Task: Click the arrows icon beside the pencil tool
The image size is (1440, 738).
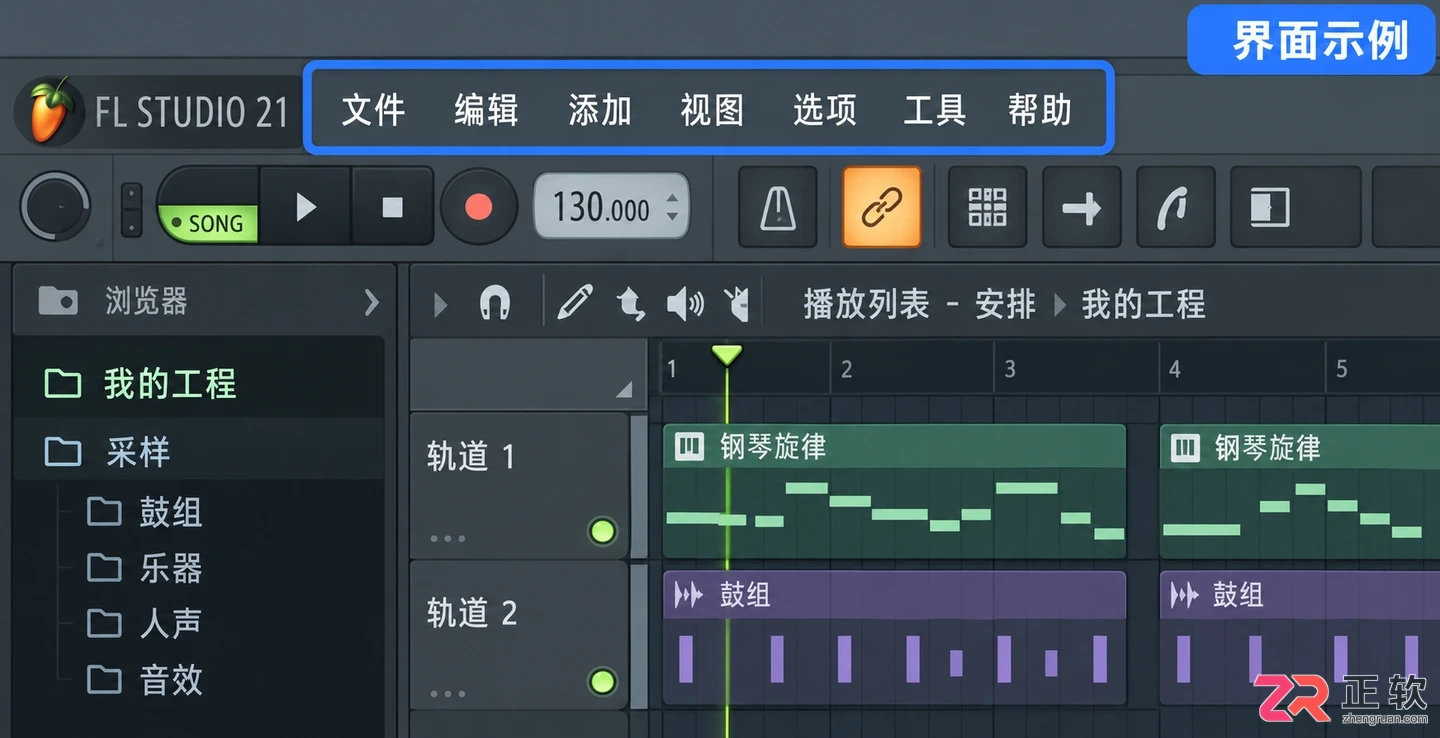Action: tap(630, 303)
